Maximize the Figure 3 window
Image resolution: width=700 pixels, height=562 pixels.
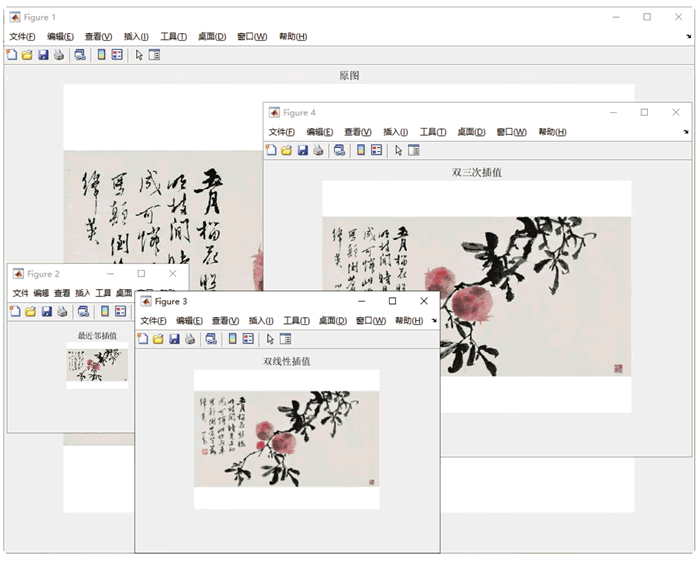(x=392, y=301)
